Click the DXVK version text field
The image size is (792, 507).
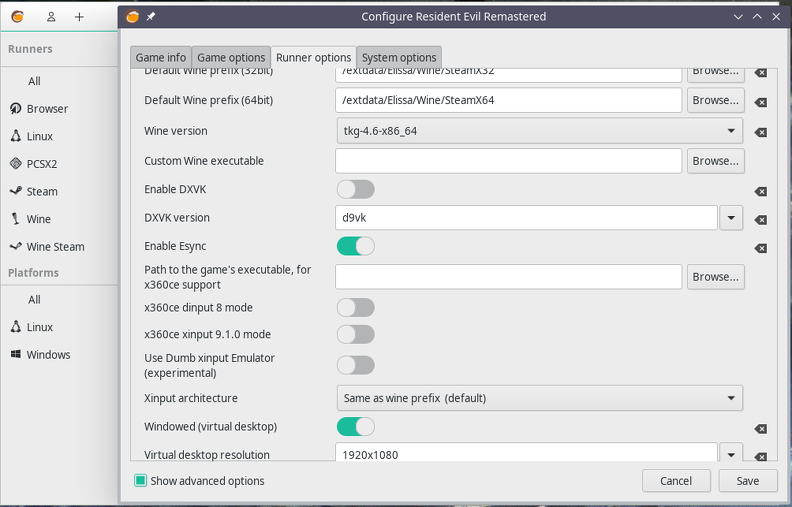(x=526, y=218)
